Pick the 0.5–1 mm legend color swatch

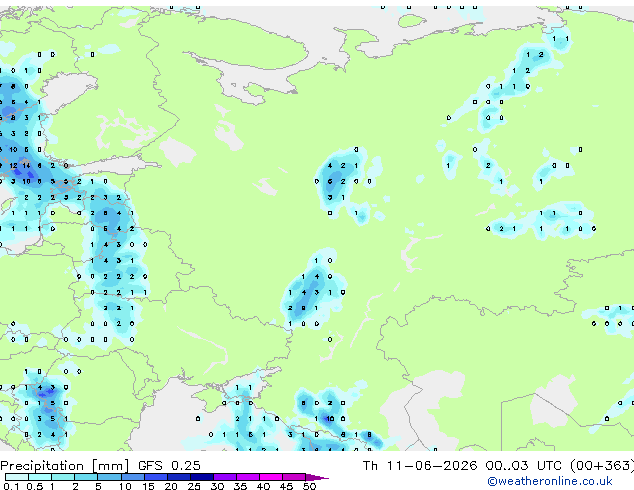(x=40, y=477)
